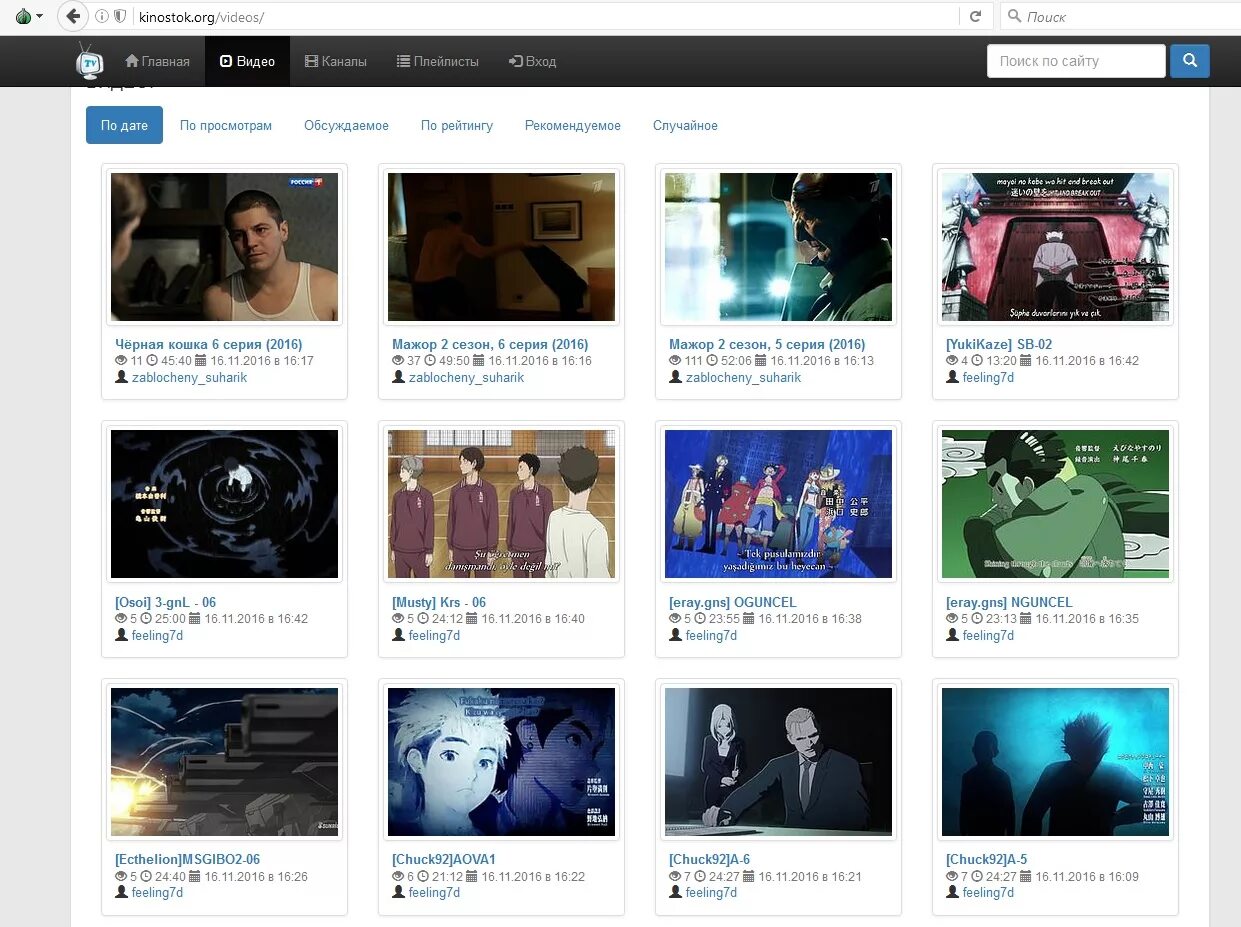Open zablocheny_suharik profile under Мажор 5 серия
1241x927 pixels.
(x=743, y=378)
